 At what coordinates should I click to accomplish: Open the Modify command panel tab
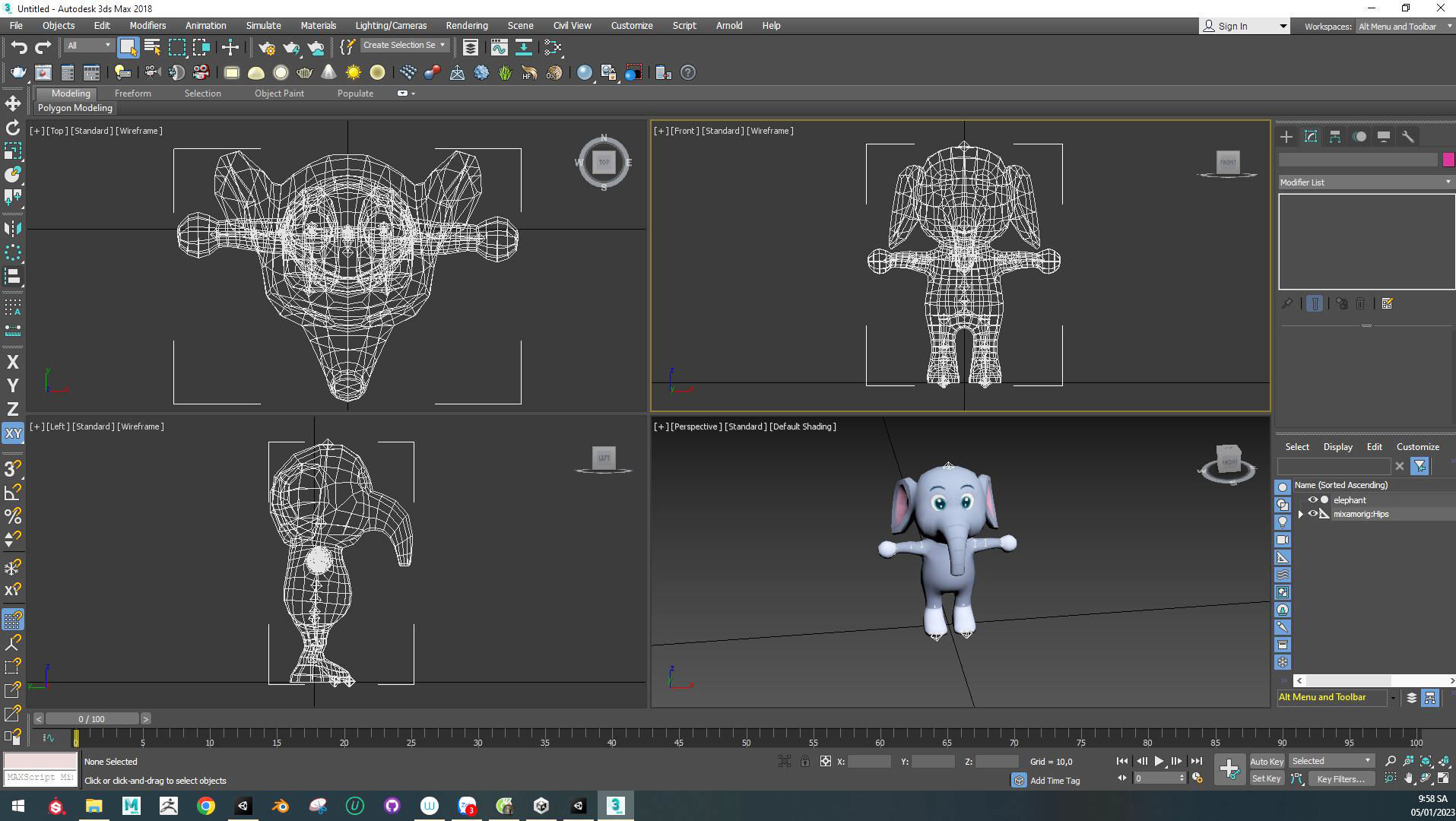[1311, 137]
